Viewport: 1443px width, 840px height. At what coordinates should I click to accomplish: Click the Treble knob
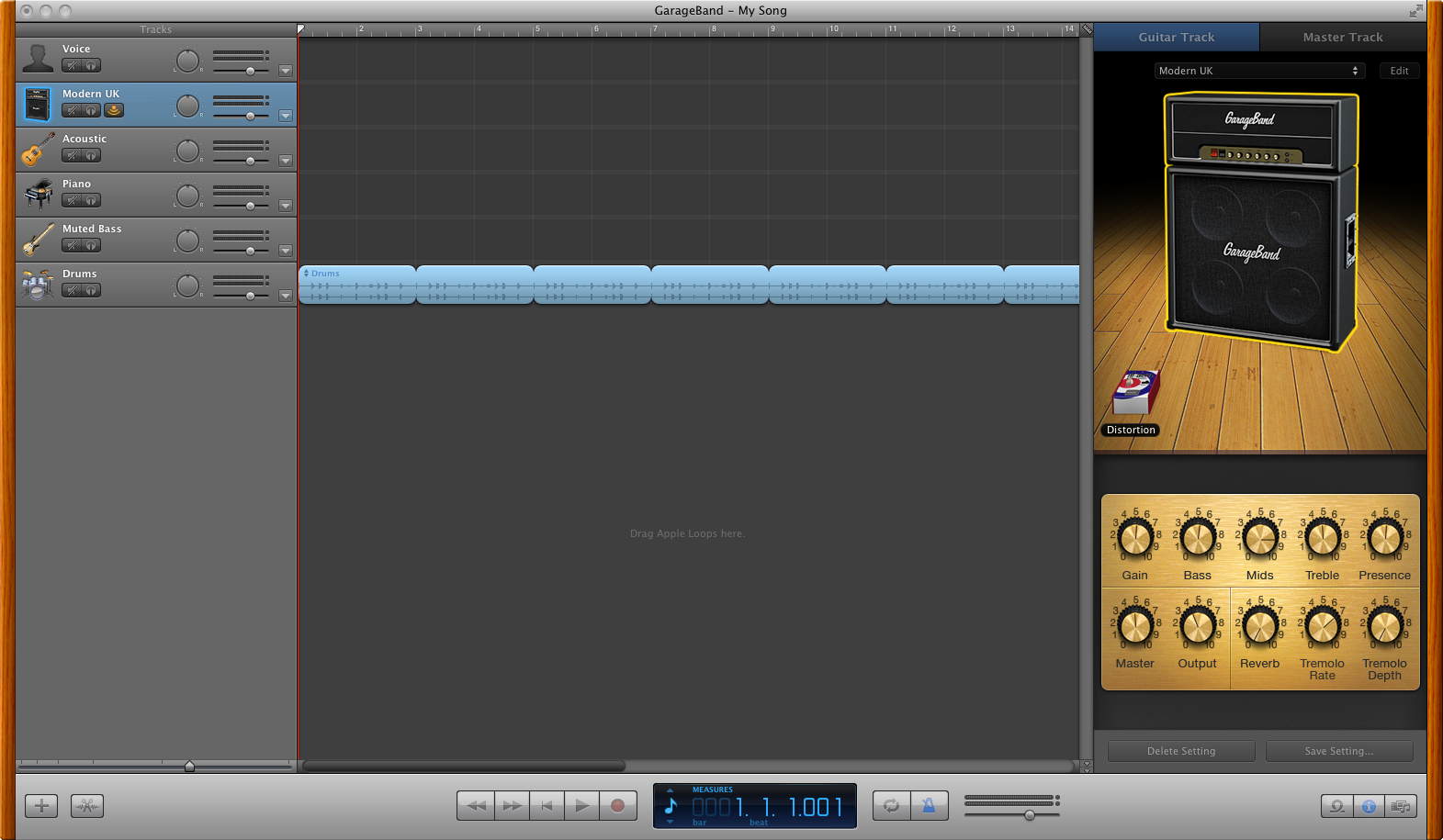pyautogui.click(x=1323, y=538)
